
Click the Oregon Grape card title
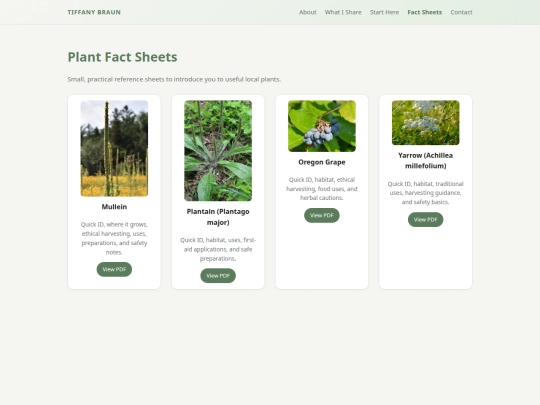tap(322, 162)
